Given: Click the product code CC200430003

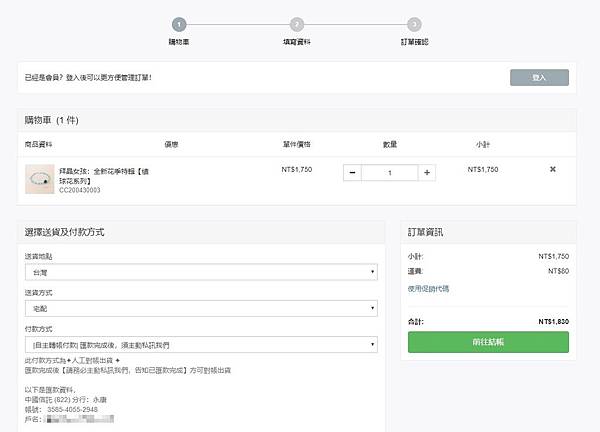Looking at the screenshot, I should tap(80, 190).
